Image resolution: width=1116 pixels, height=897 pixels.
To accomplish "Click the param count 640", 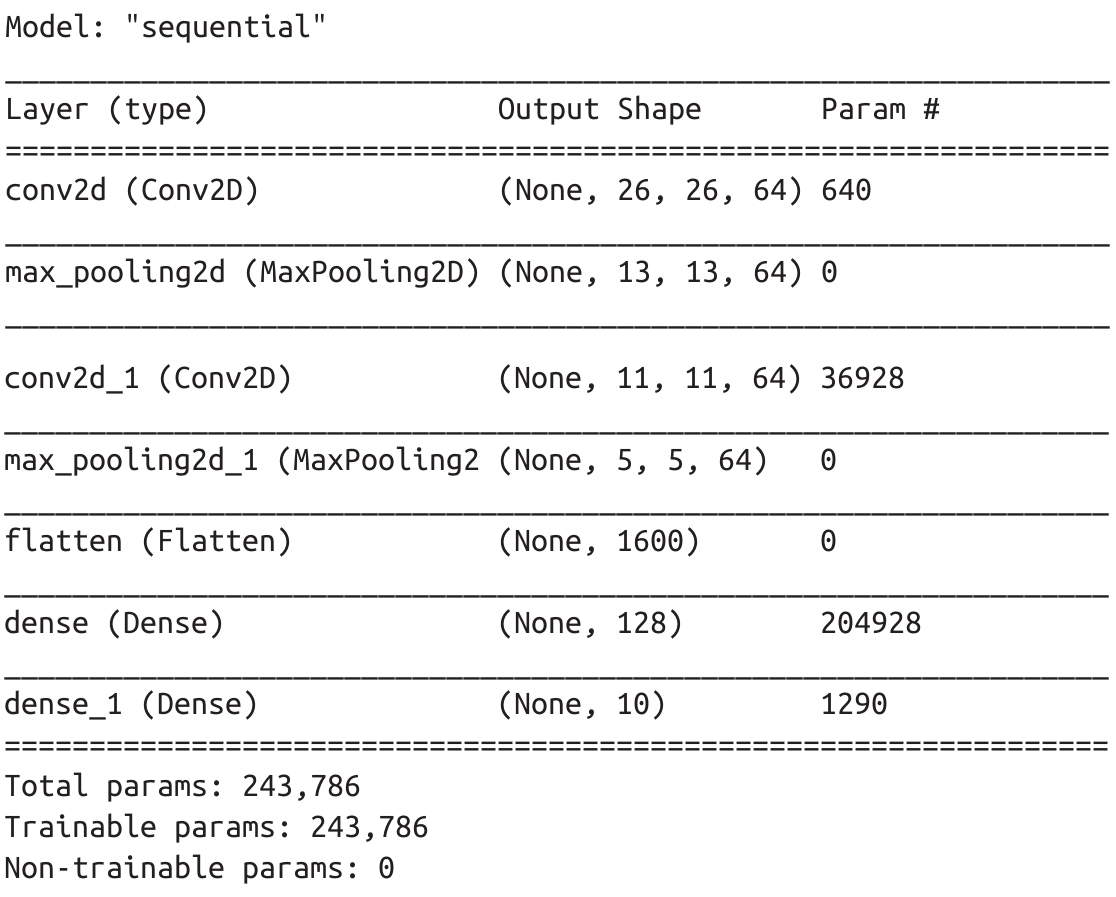I will tap(846, 190).
